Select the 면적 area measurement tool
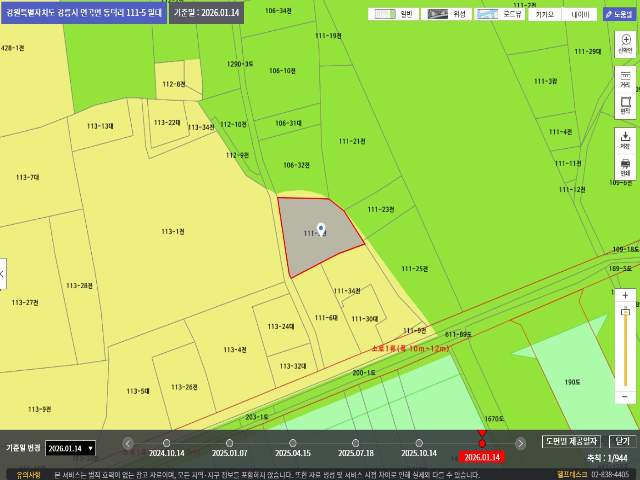 [x=625, y=104]
